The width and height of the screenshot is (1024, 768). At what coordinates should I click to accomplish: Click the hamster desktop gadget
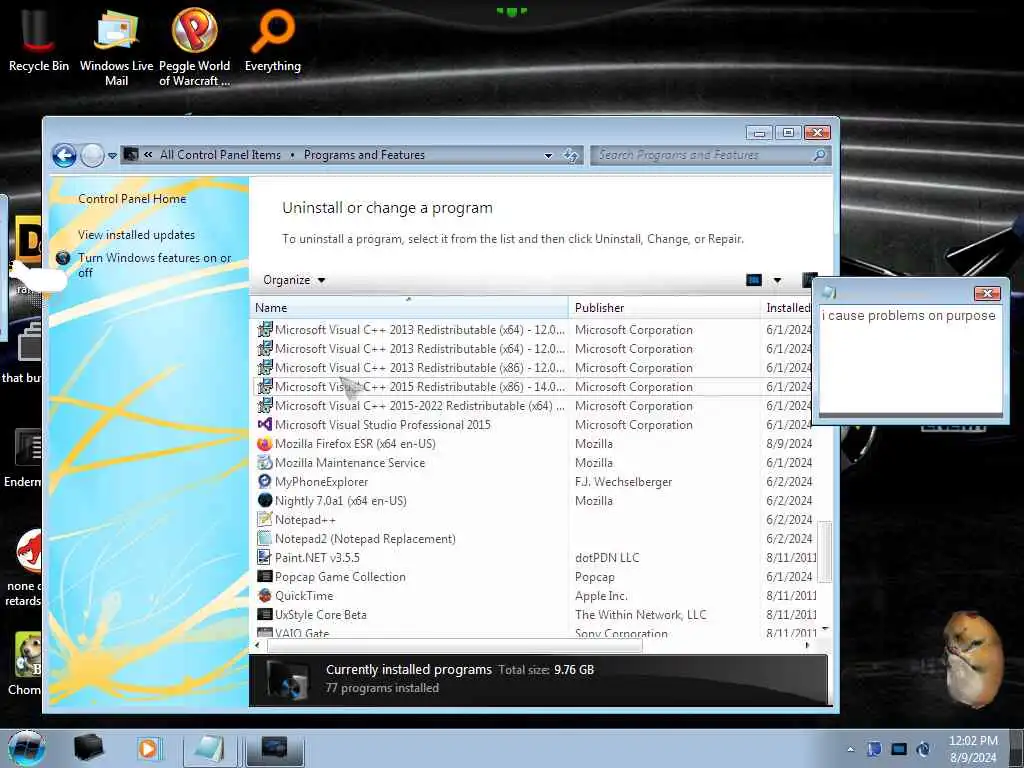(x=973, y=658)
